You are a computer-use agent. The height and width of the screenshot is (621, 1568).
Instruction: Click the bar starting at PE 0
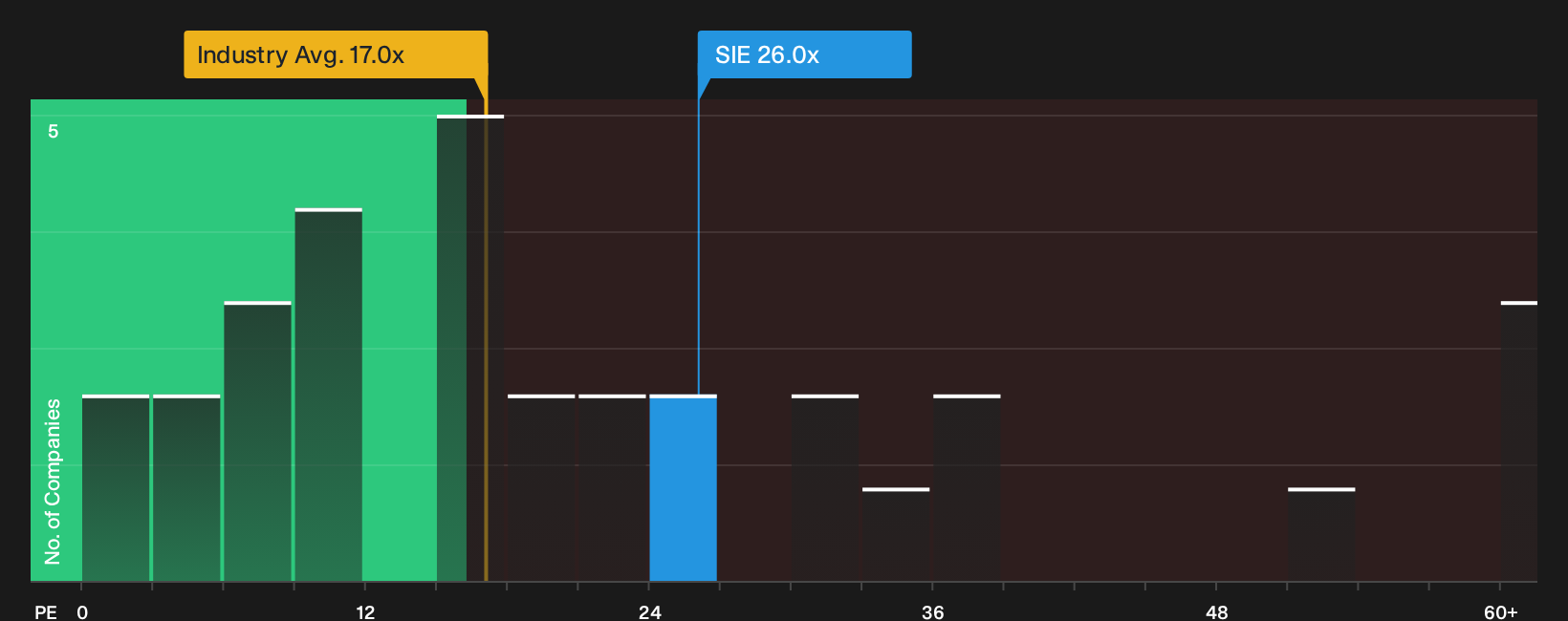click(116, 488)
